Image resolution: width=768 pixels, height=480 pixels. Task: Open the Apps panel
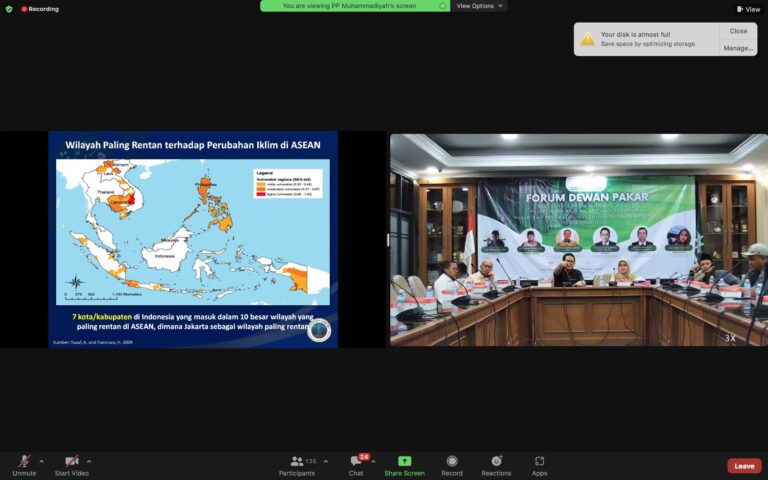(x=539, y=466)
